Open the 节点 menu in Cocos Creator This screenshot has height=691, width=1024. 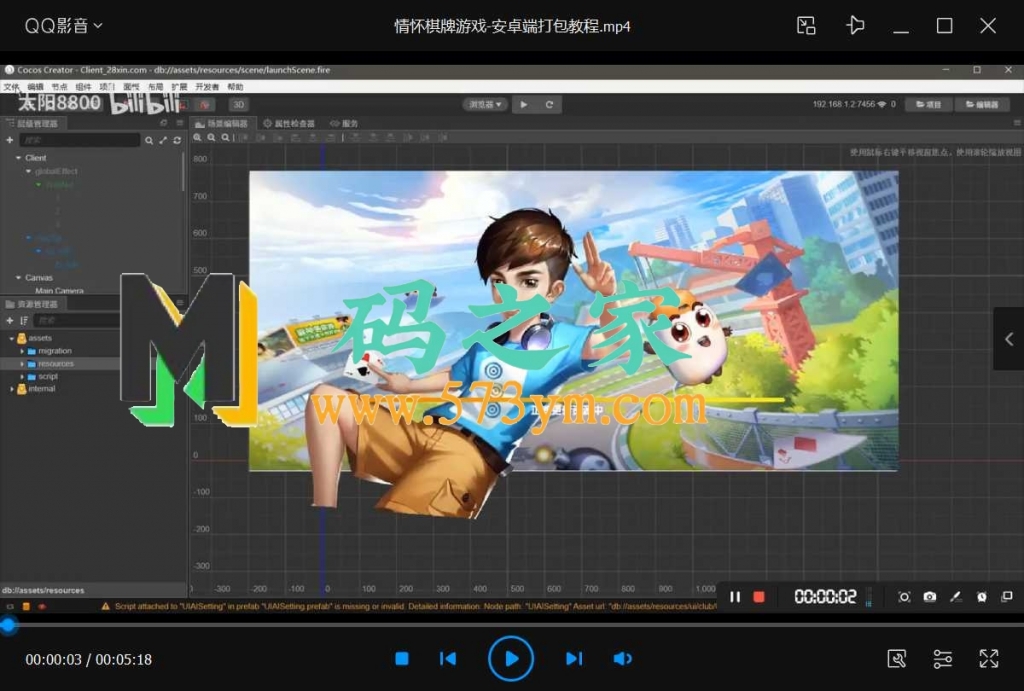59,87
